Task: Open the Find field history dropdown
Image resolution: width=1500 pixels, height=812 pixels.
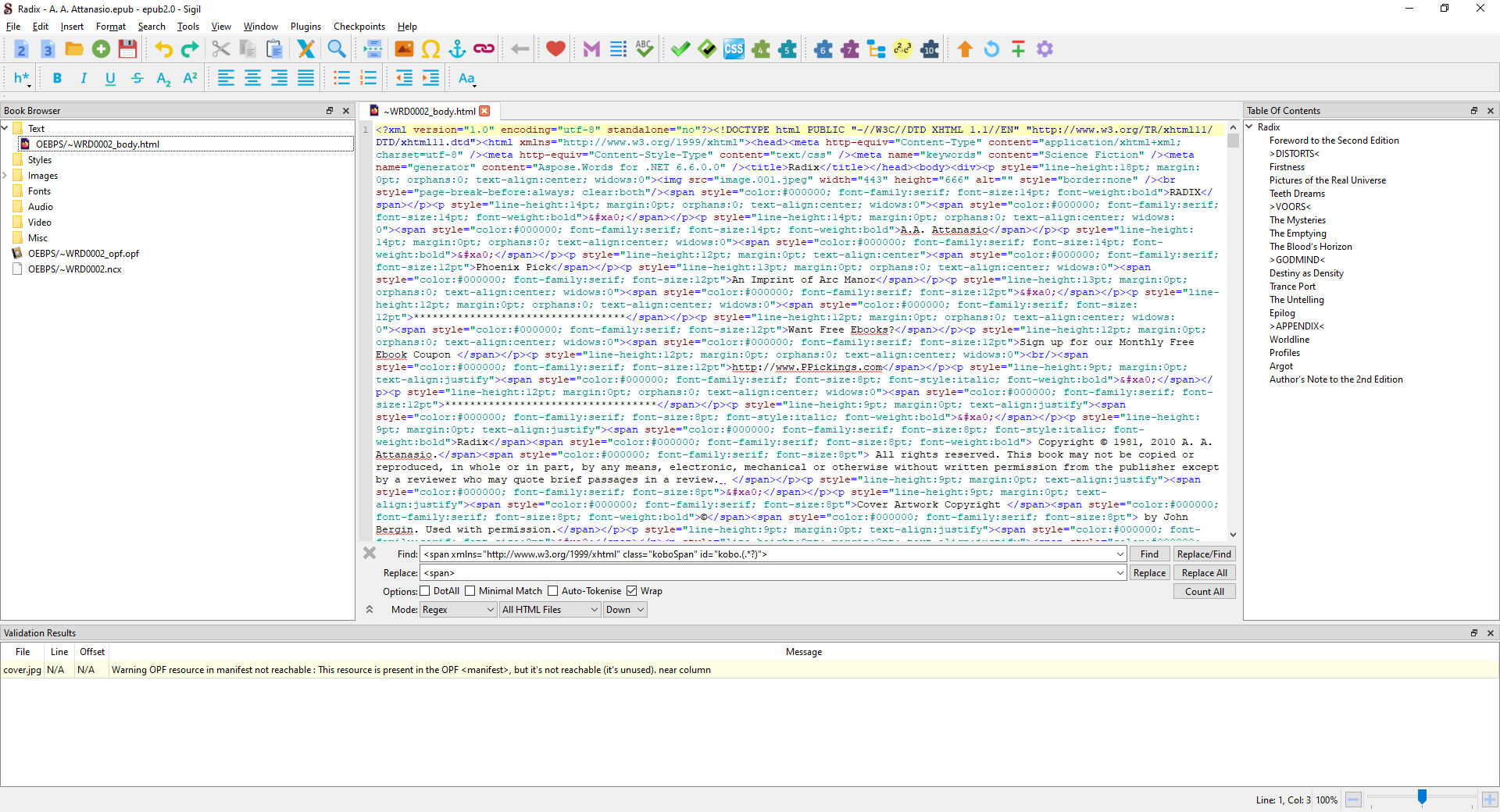Action: point(1120,554)
